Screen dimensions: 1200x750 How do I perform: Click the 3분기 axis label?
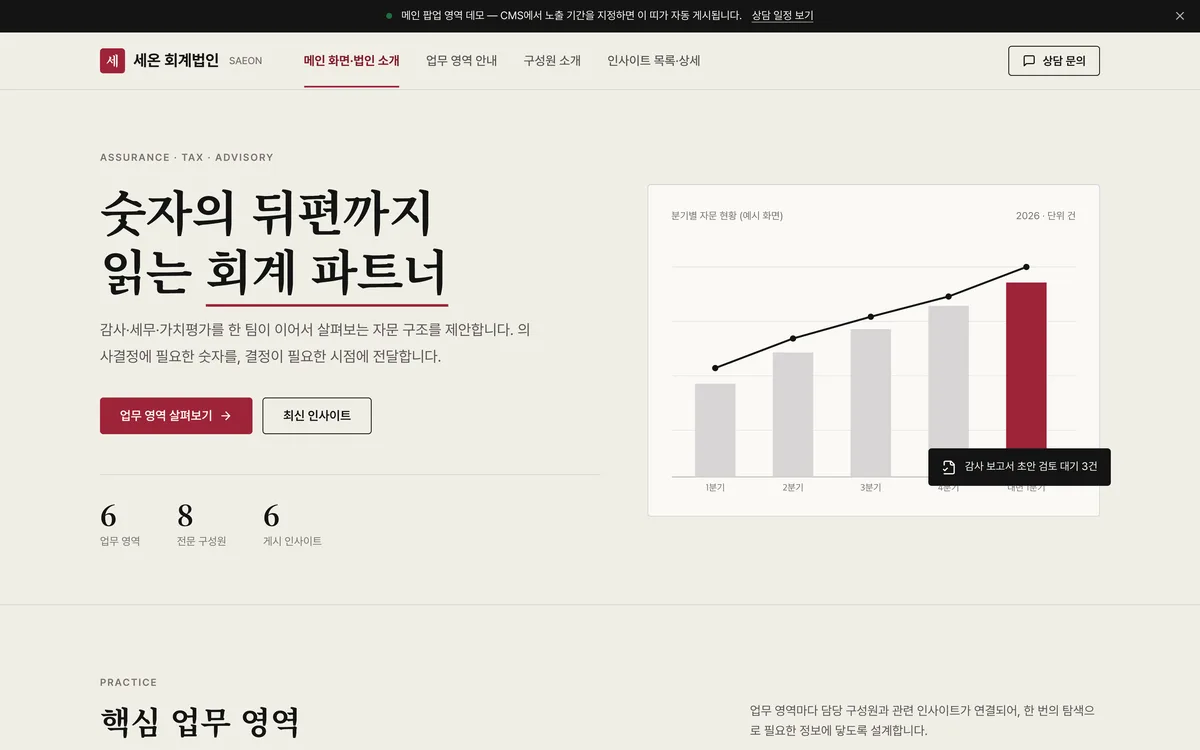point(871,488)
